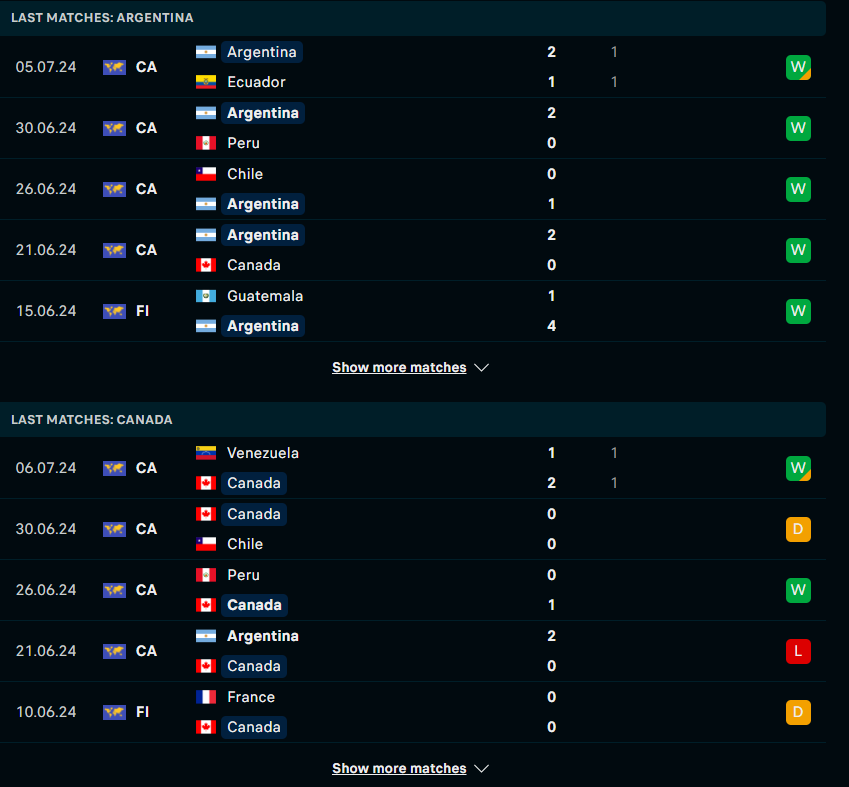Open Last Matches: Canada header
Image resolution: width=849 pixels, height=787 pixels.
click(92, 419)
